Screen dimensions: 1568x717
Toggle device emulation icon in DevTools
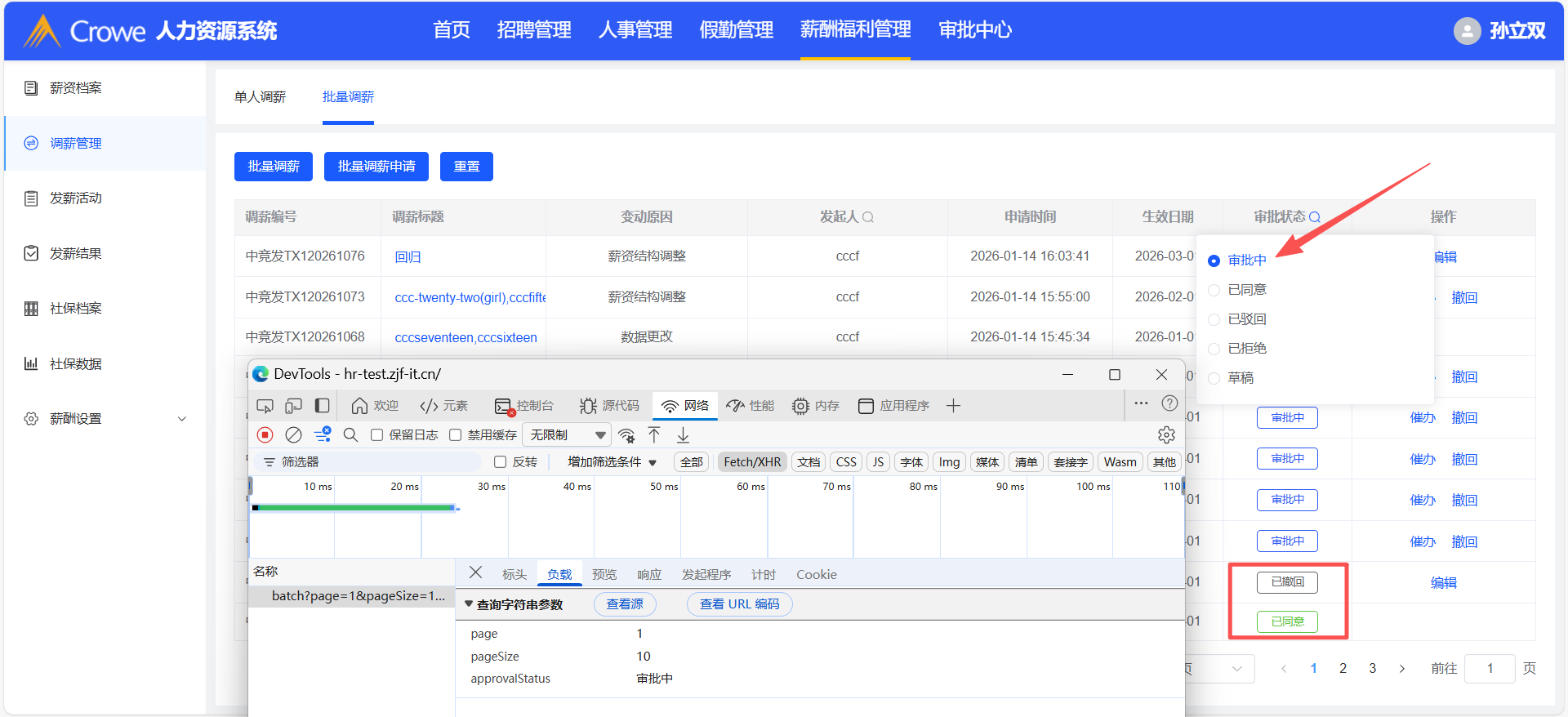click(293, 406)
